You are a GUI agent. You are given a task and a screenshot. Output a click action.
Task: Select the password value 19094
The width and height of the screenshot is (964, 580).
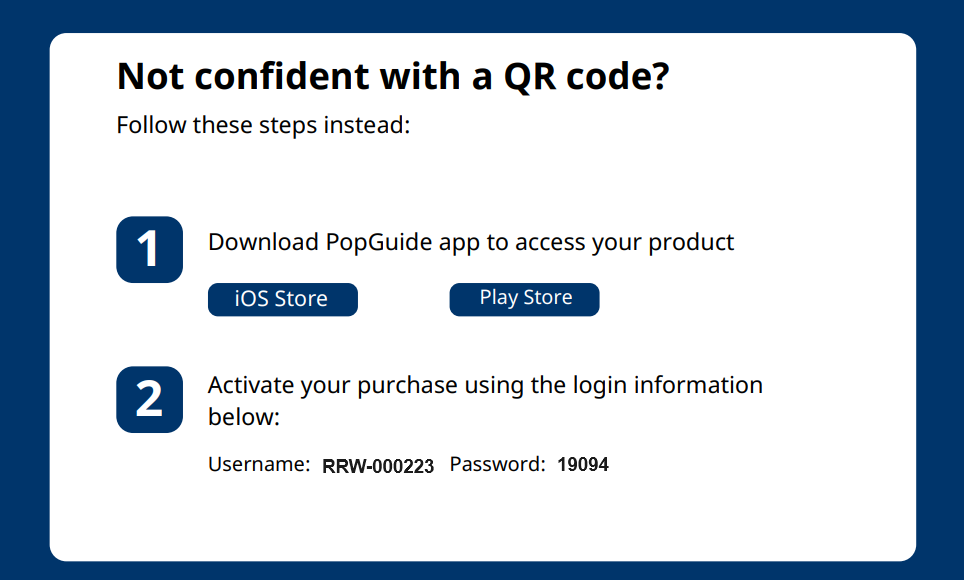583,464
